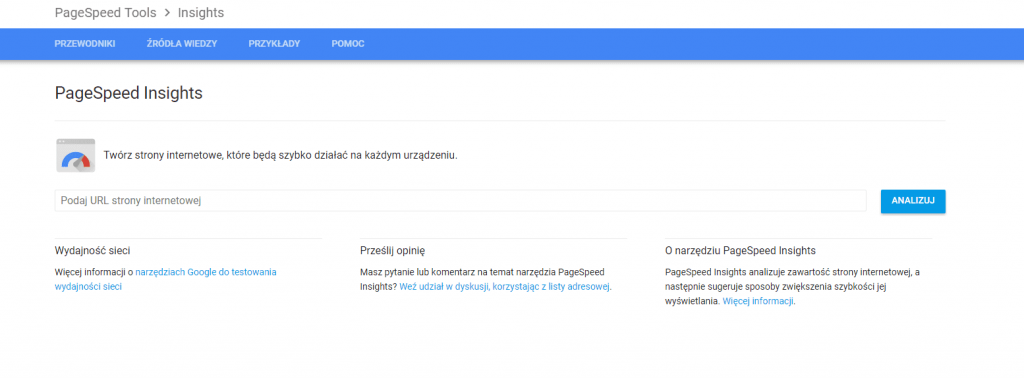Viewport: 1024px width, 378px height.
Task: Click the PageSpeed speedometer gauge icon
Action: point(76,156)
